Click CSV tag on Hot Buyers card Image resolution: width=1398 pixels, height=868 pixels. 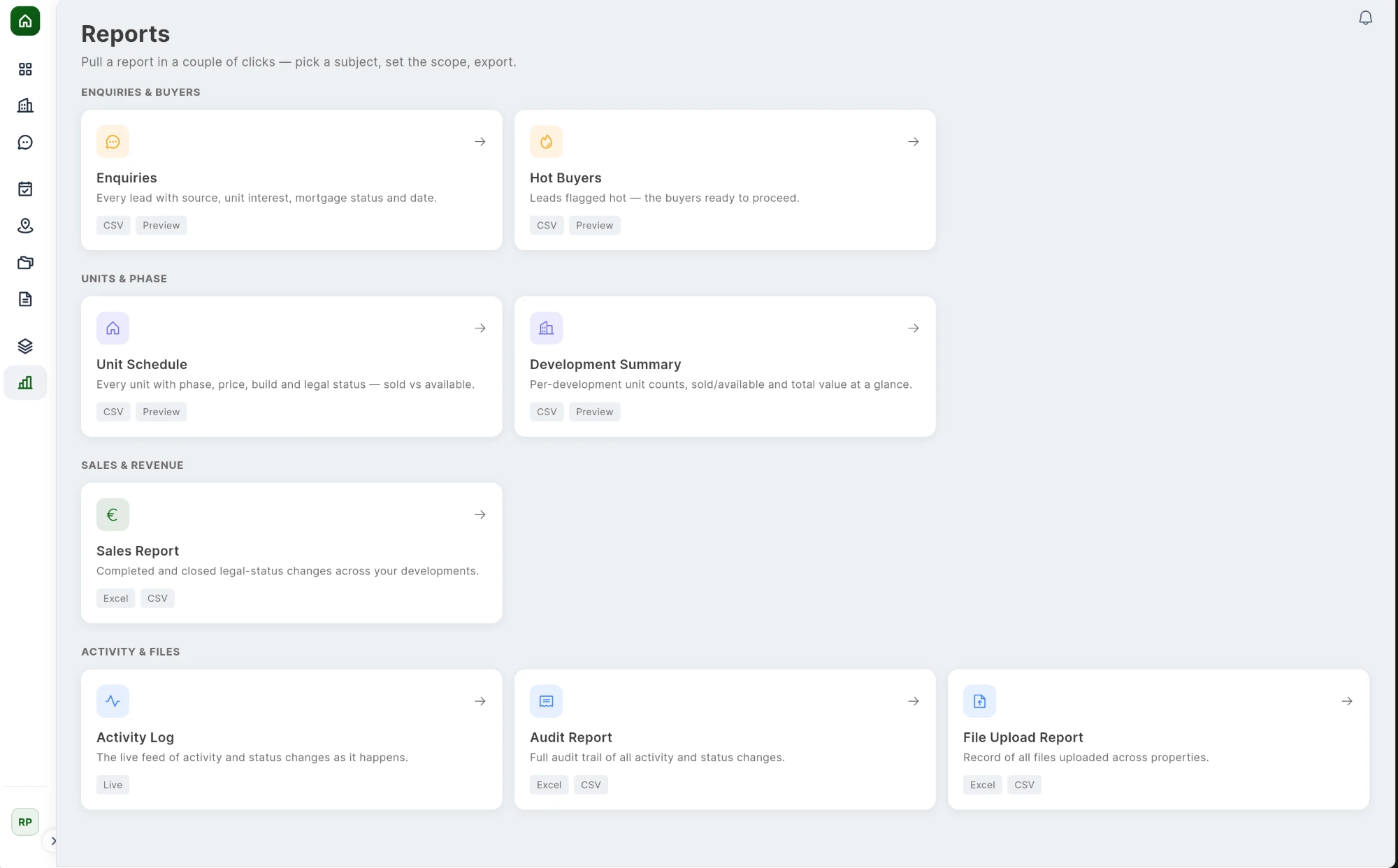[547, 226]
